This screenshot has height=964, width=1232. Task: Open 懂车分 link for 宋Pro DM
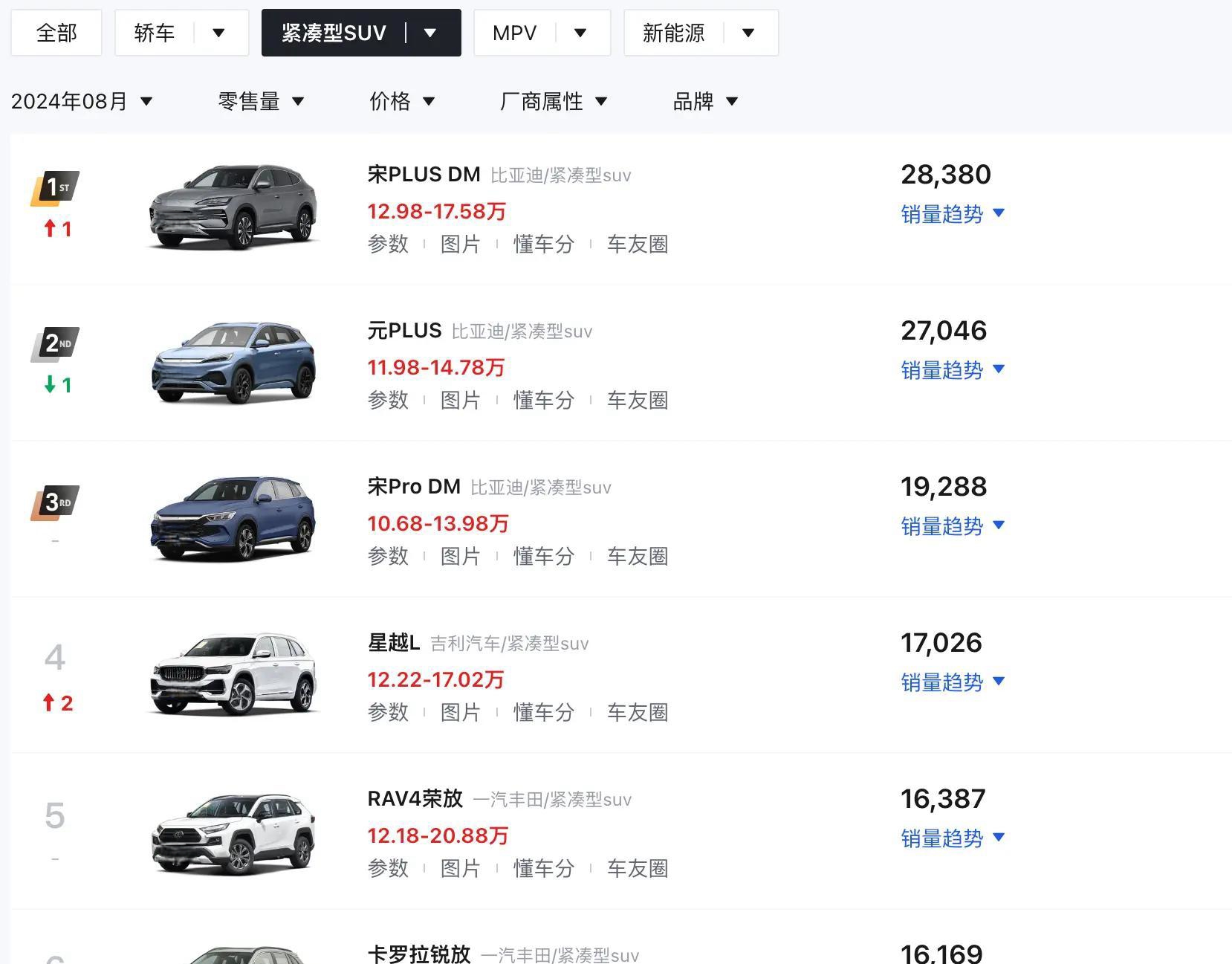point(544,556)
